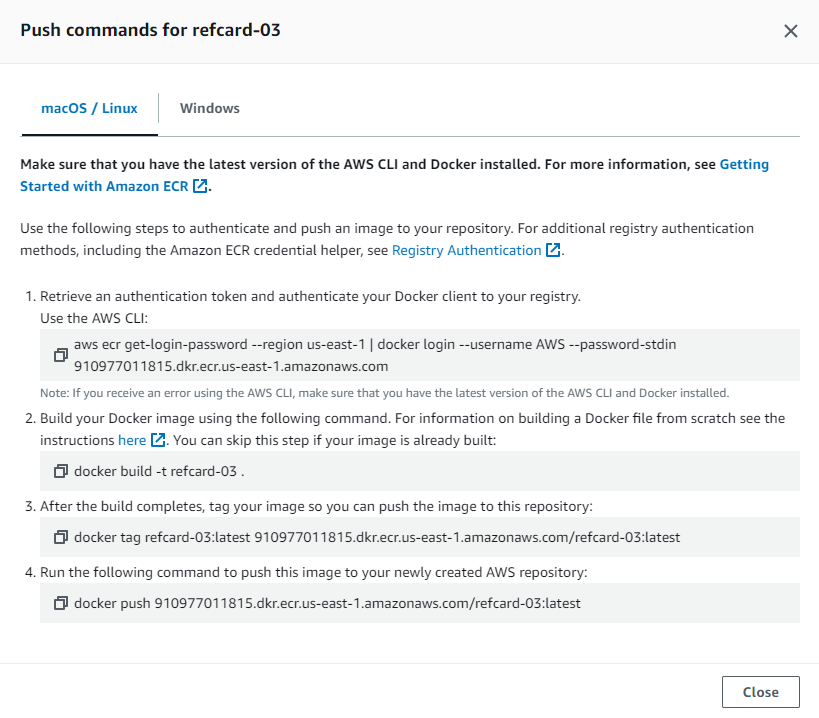Click external-link icon next to Registry Authentication
This screenshot has height=718, width=819.
pos(553,250)
